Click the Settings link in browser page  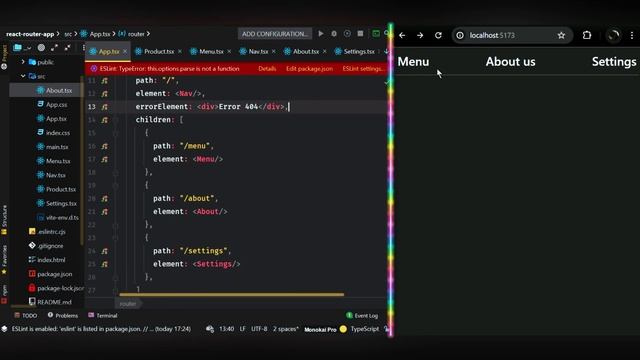(614, 62)
